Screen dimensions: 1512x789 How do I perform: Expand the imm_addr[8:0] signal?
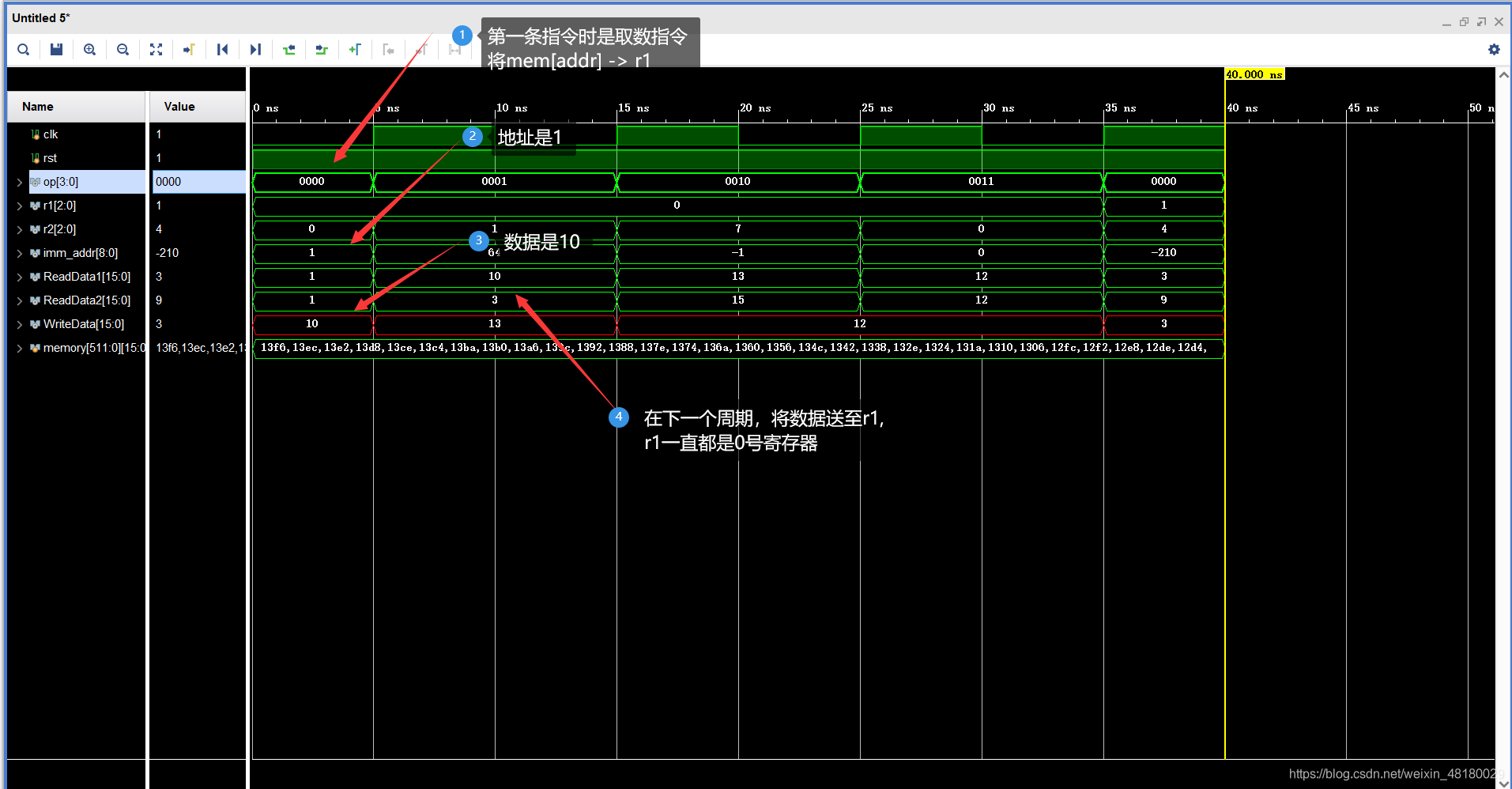[19, 253]
